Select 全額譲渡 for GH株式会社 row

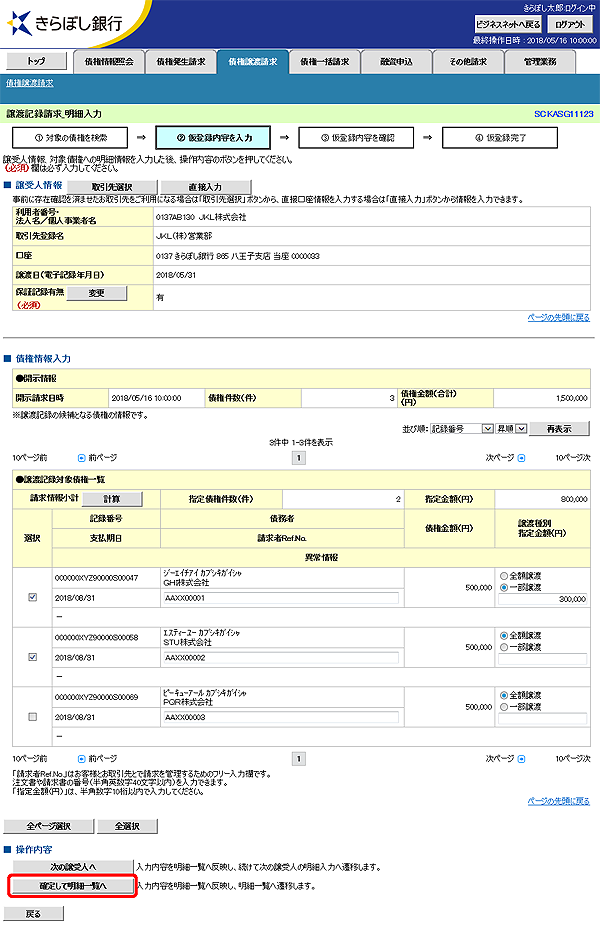[x=504, y=576]
